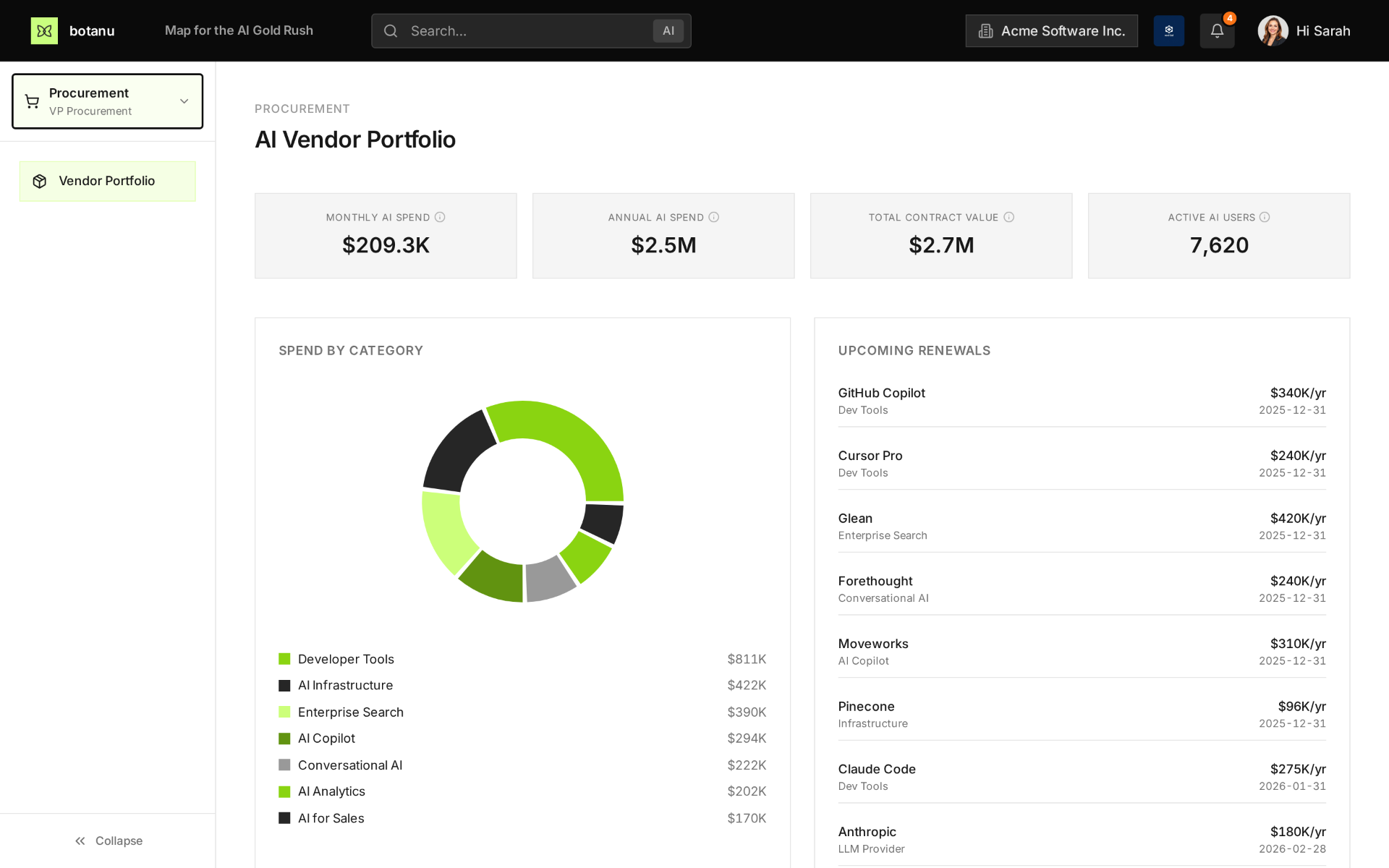The width and height of the screenshot is (1389, 868).
Task: Click the shopping cart Procurement icon
Action: pos(32,101)
